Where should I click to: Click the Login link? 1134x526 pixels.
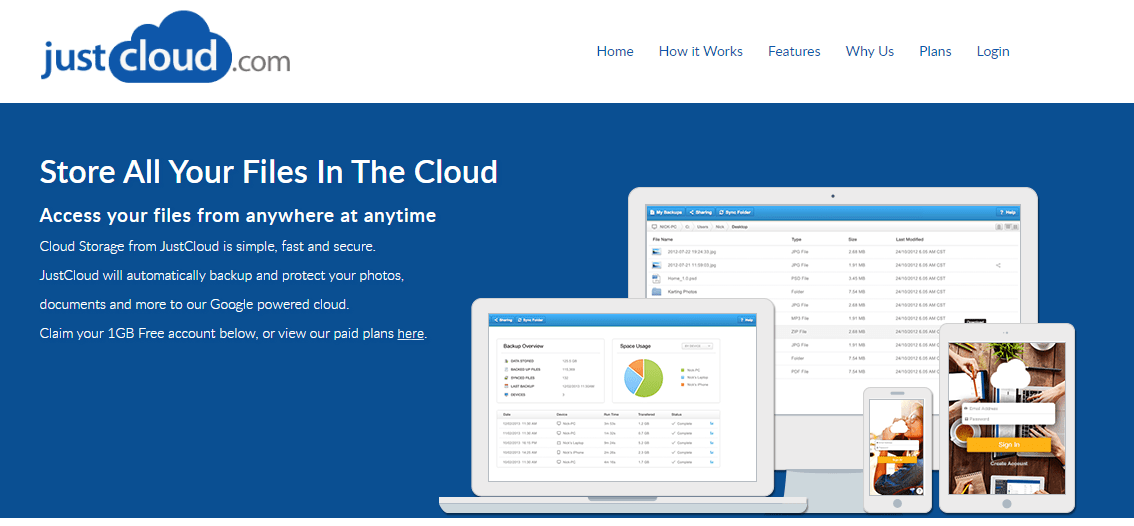[993, 51]
